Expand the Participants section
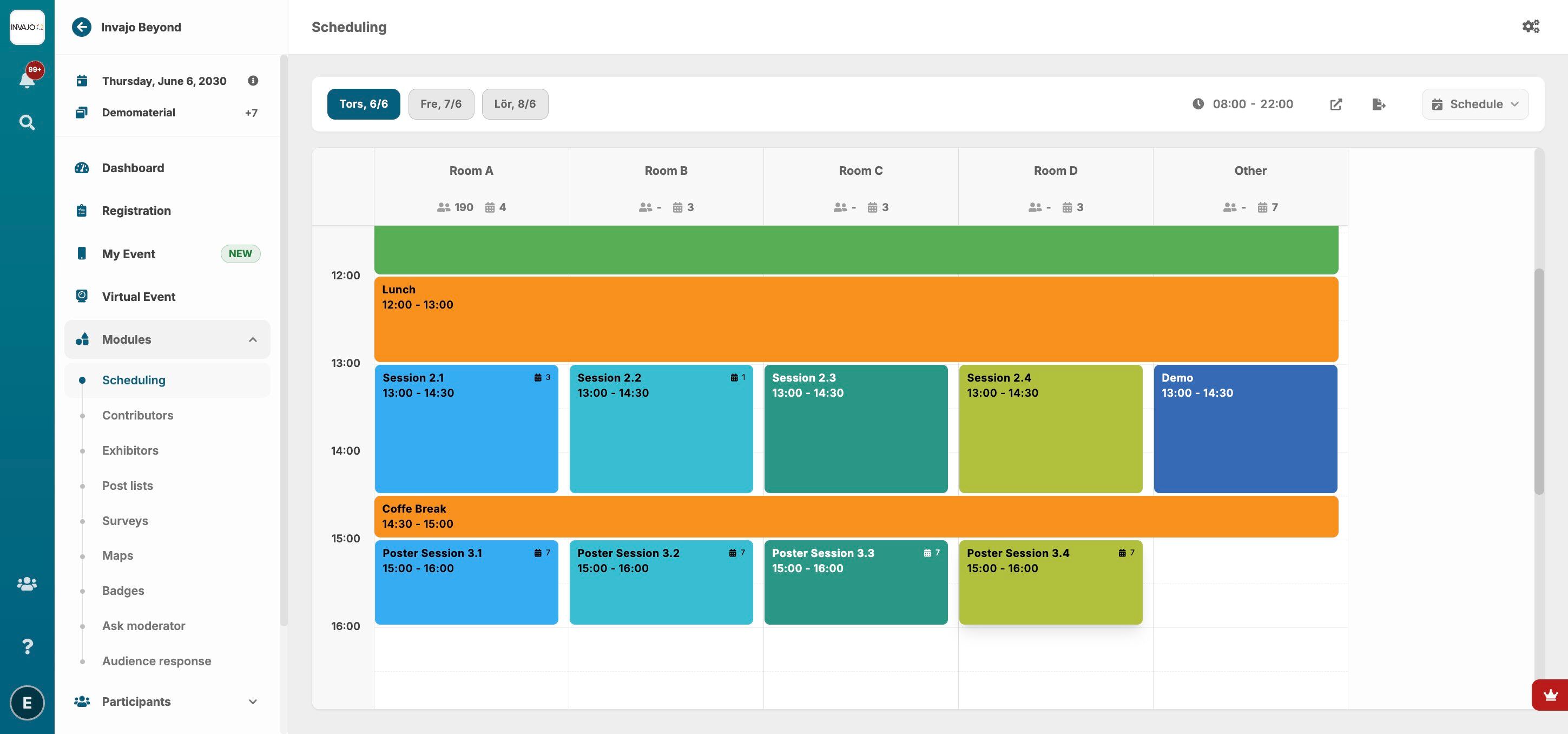The width and height of the screenshot is (1568, 734). (x=253, y=701)
